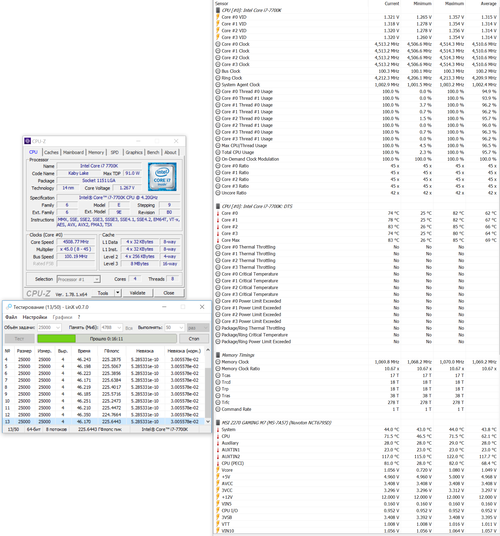500x536 pixels.
Task: Click the voltage icon beside +12V
Action: (x=218, y=497)
